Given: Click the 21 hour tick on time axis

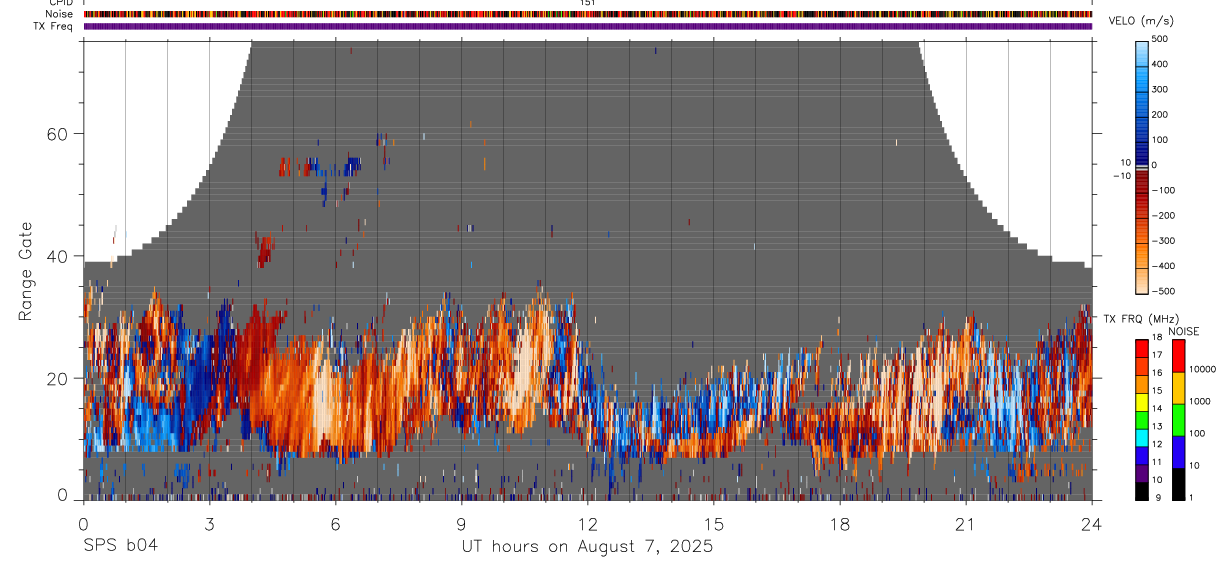Looking at the screenshot, I should pyautogui.click(x=966, y=524).
